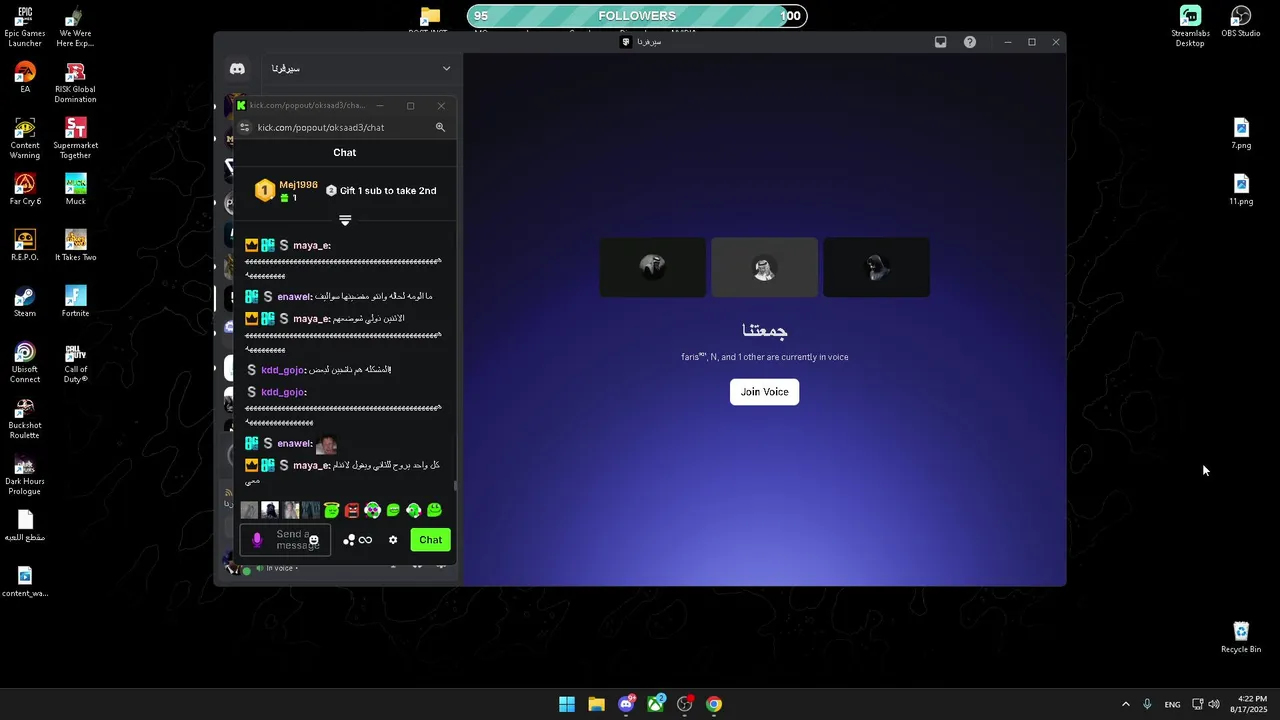Select the rightmost voice participant thumbnail
Screen dimensions: 1280x720
(876, 267)
